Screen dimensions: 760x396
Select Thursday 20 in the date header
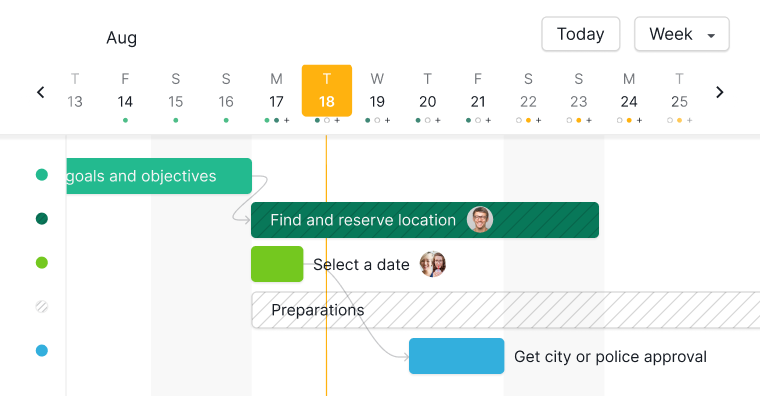pyautogui.click(x=428, y=91)
